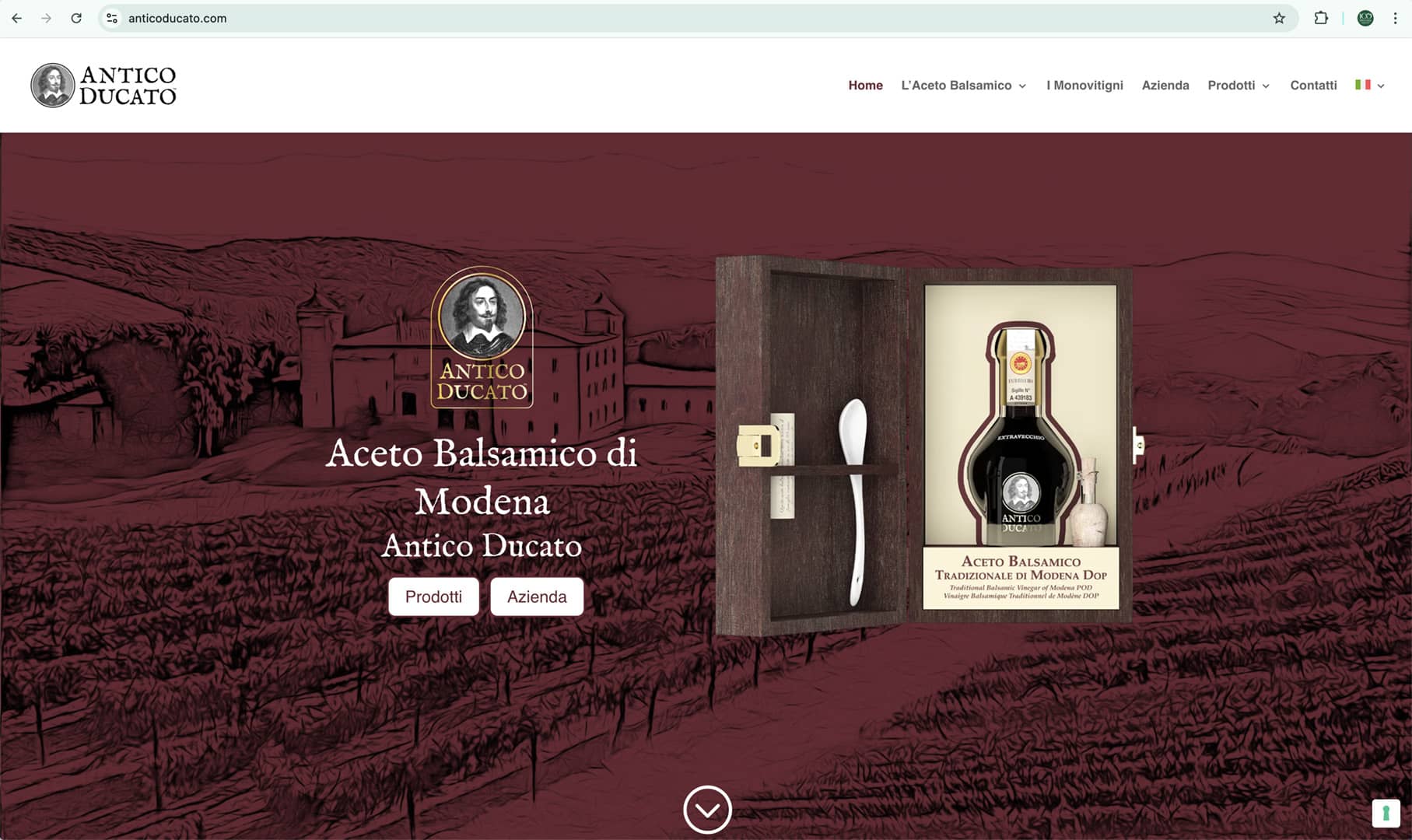Screen dimensions: 1412x840
Task: Bookmark this page with the star icon
Action: pos(1279,18)
